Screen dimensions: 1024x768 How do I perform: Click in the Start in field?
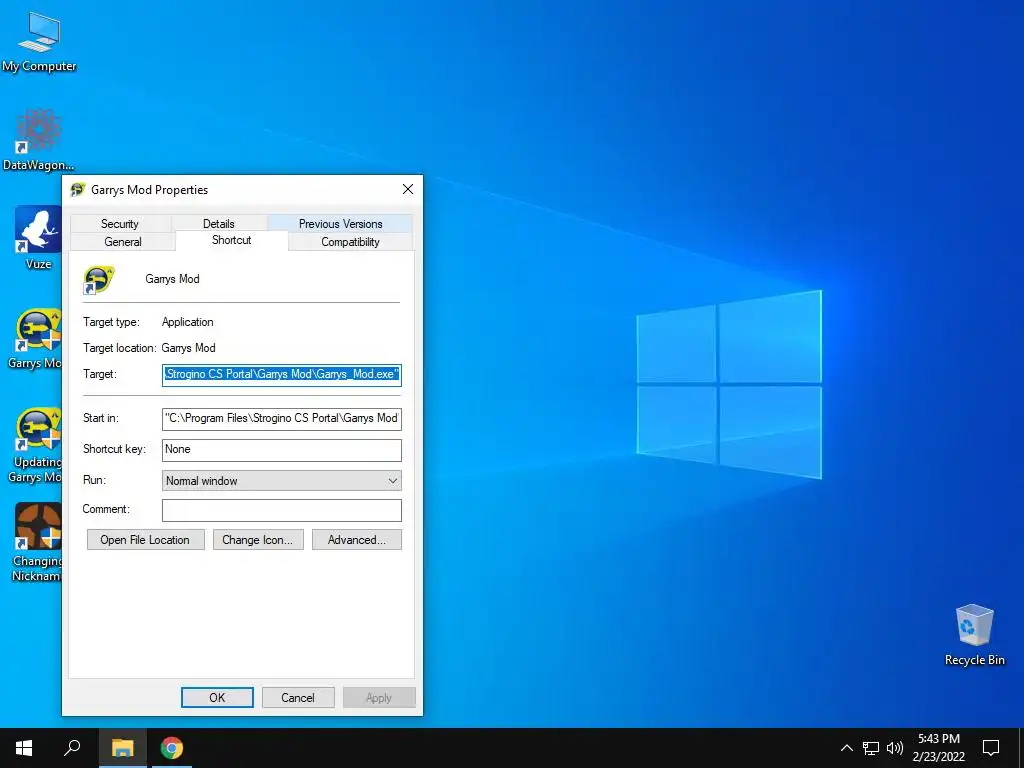coord(281,419)
